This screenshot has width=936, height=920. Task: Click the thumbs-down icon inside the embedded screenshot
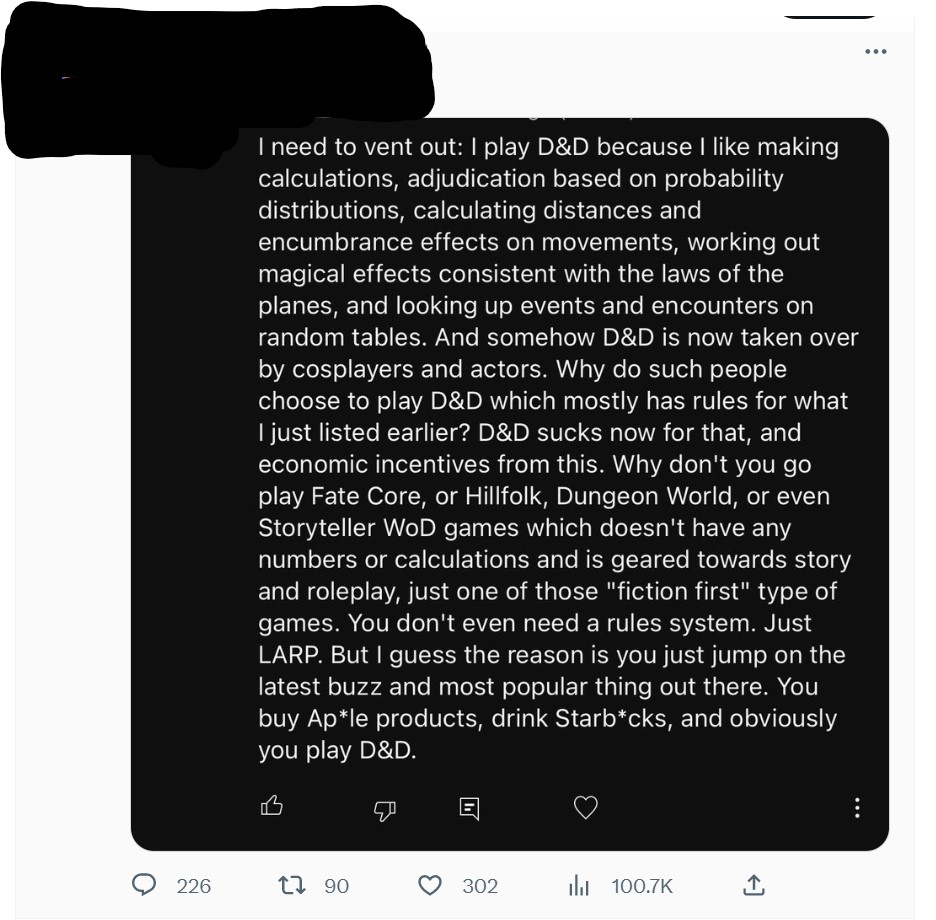click(x=386, y=809)
